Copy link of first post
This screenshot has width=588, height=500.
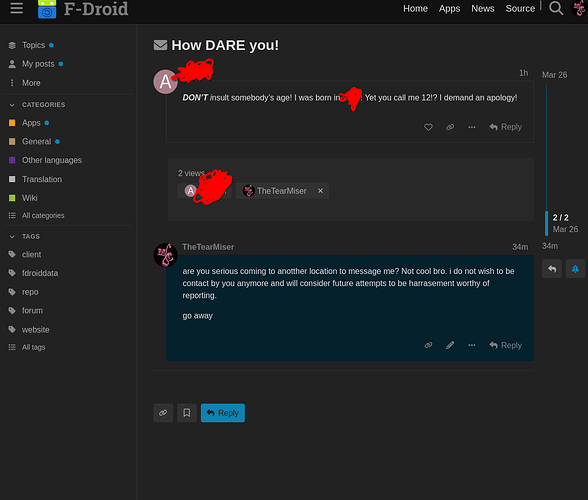(450, 127)
